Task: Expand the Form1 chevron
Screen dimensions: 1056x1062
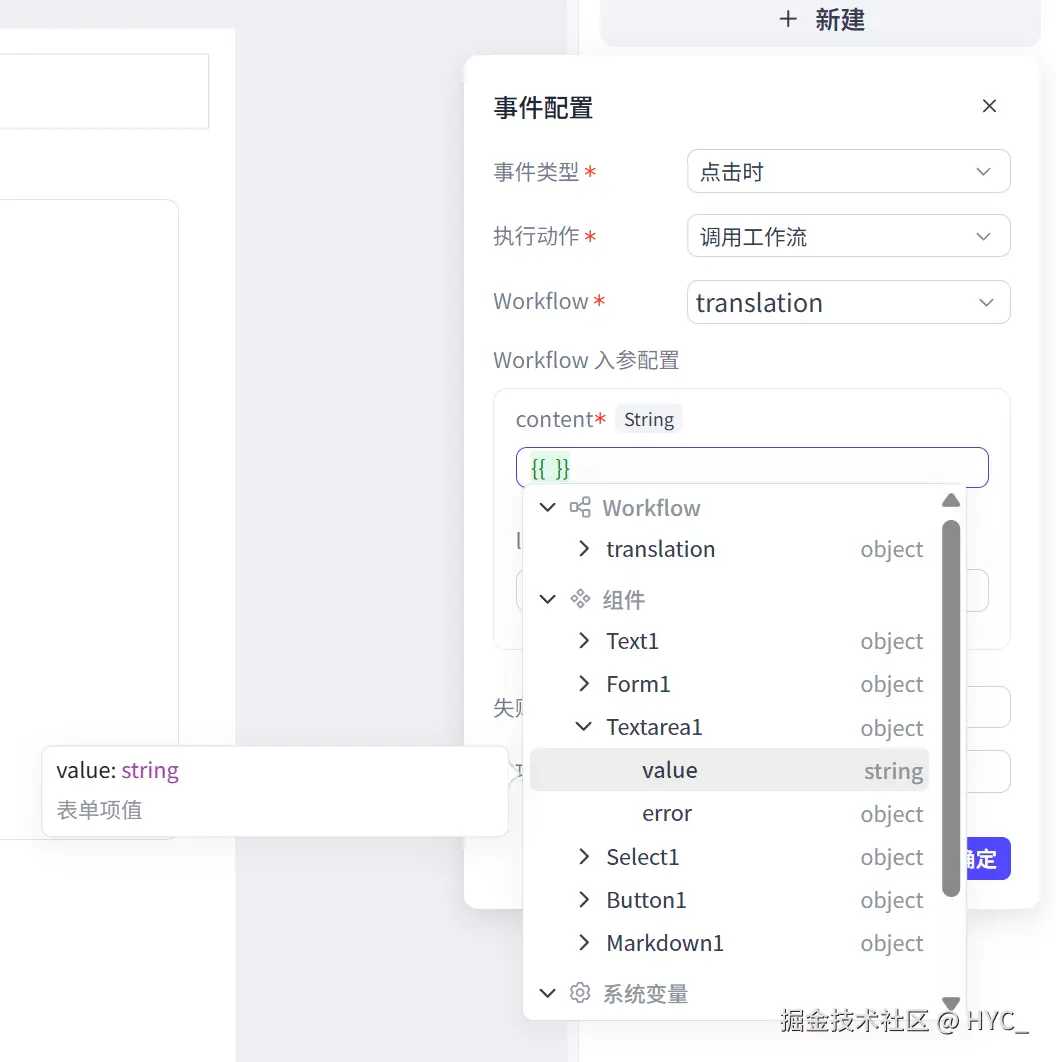Action: (x=584, y=684)
